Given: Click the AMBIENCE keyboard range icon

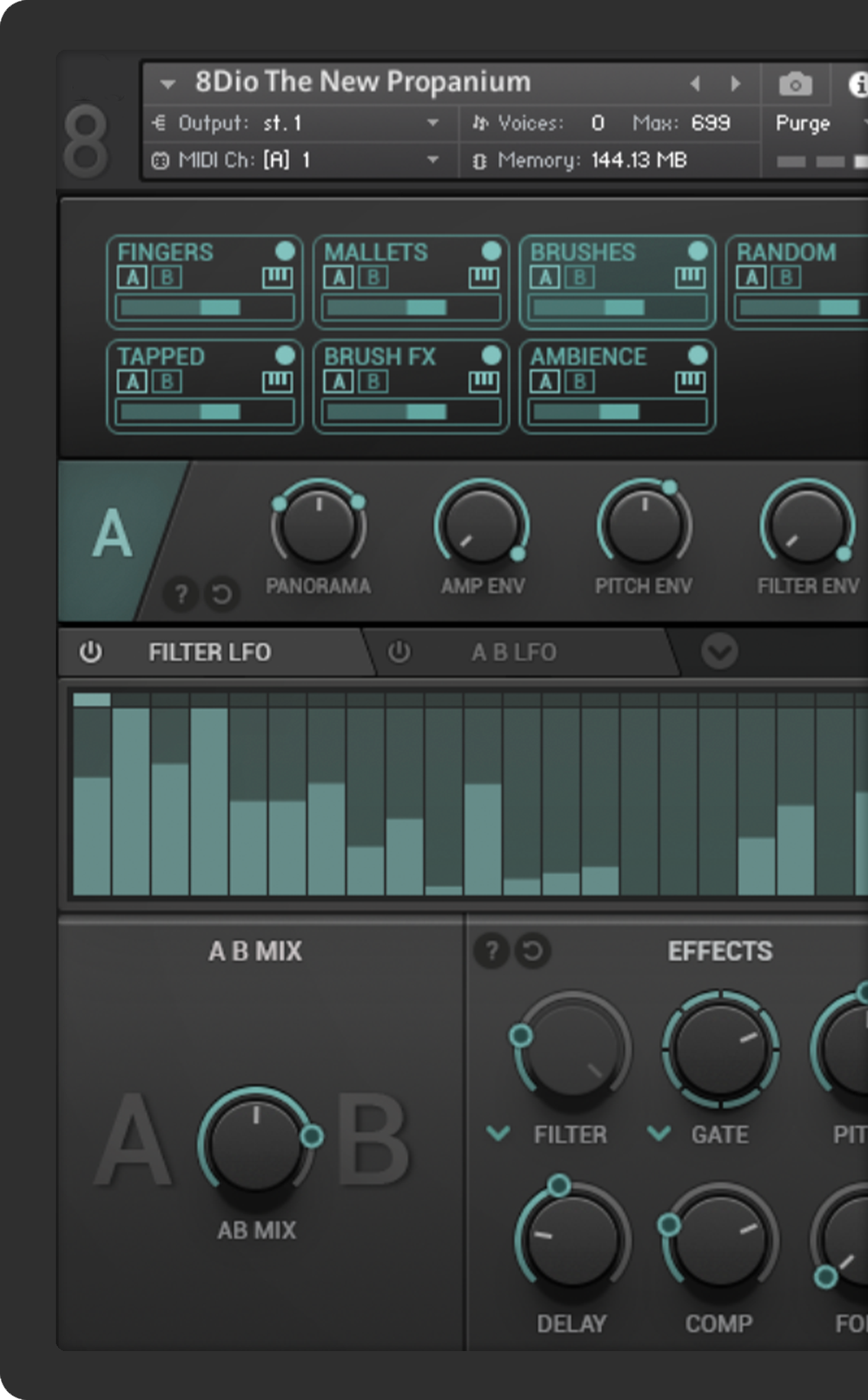Looking at the screenshot, I should coord(690,381).
